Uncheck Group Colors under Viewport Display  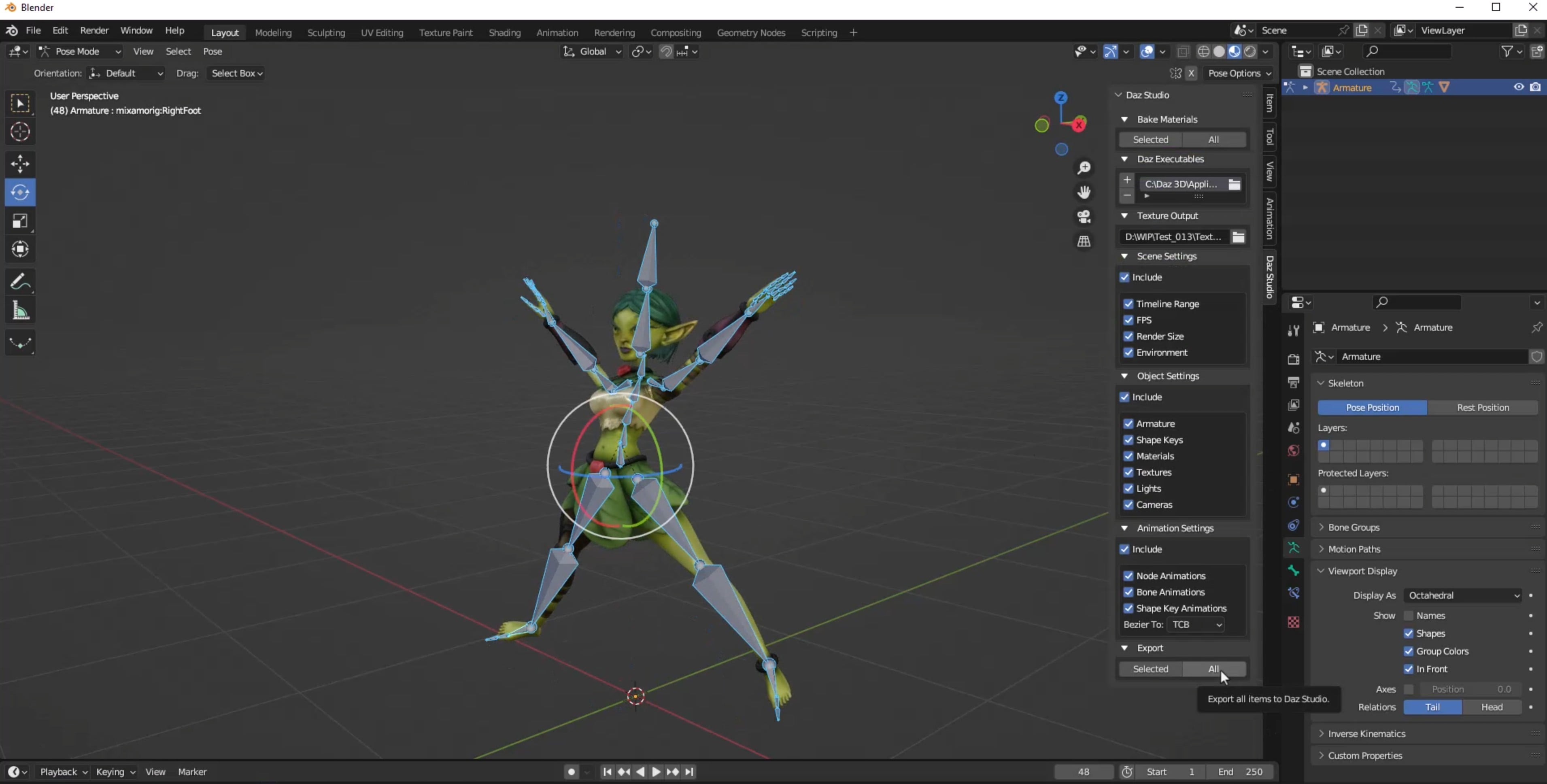[1408, 651]
